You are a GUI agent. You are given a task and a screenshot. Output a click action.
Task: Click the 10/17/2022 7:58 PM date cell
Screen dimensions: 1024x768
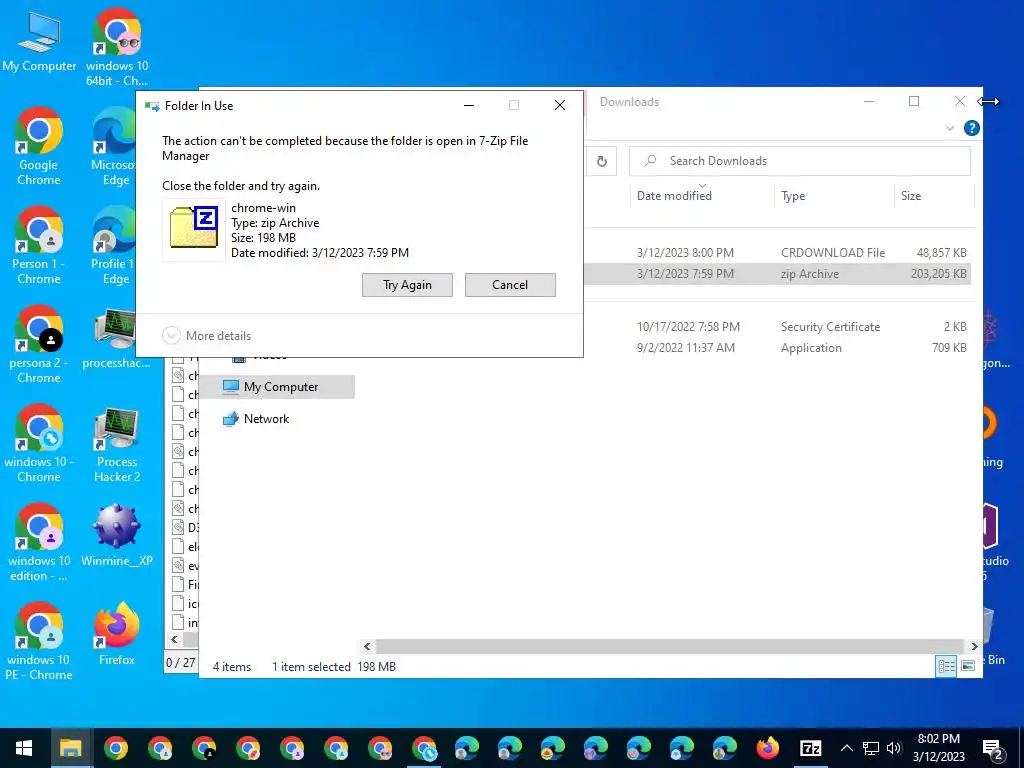click(688, 327)
